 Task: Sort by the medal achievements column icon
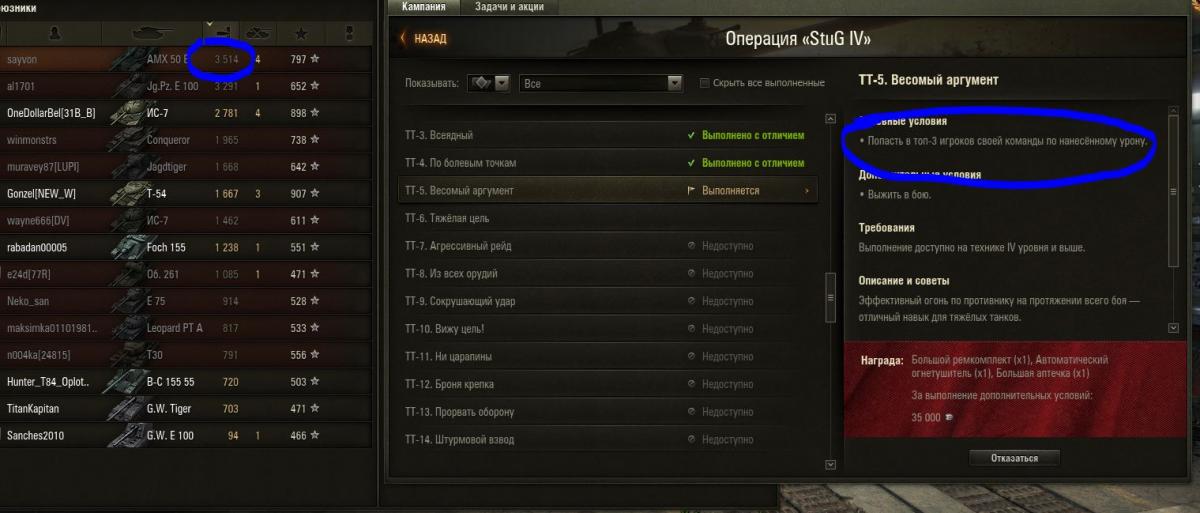pyautogui.click(x=349, y=33)
